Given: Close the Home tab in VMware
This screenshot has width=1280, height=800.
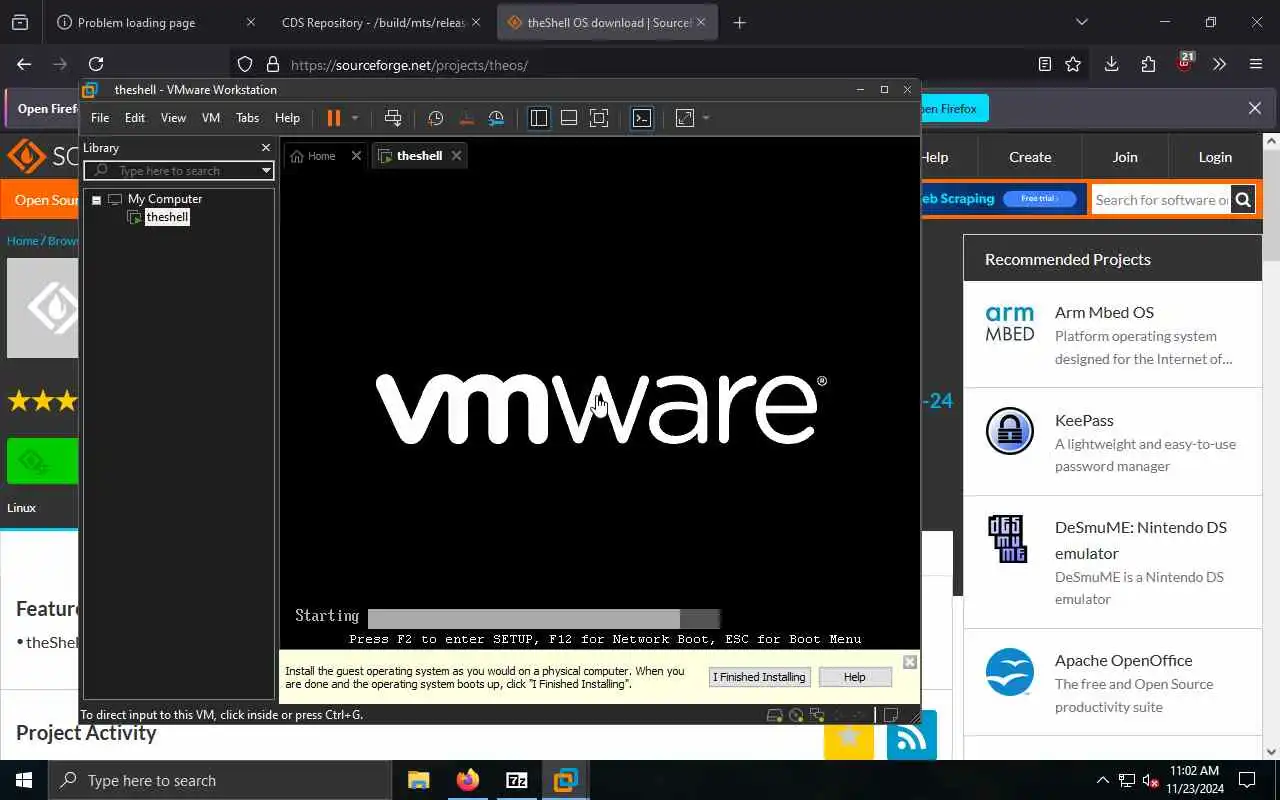Looking at the screenshot, I should point(356,156).
